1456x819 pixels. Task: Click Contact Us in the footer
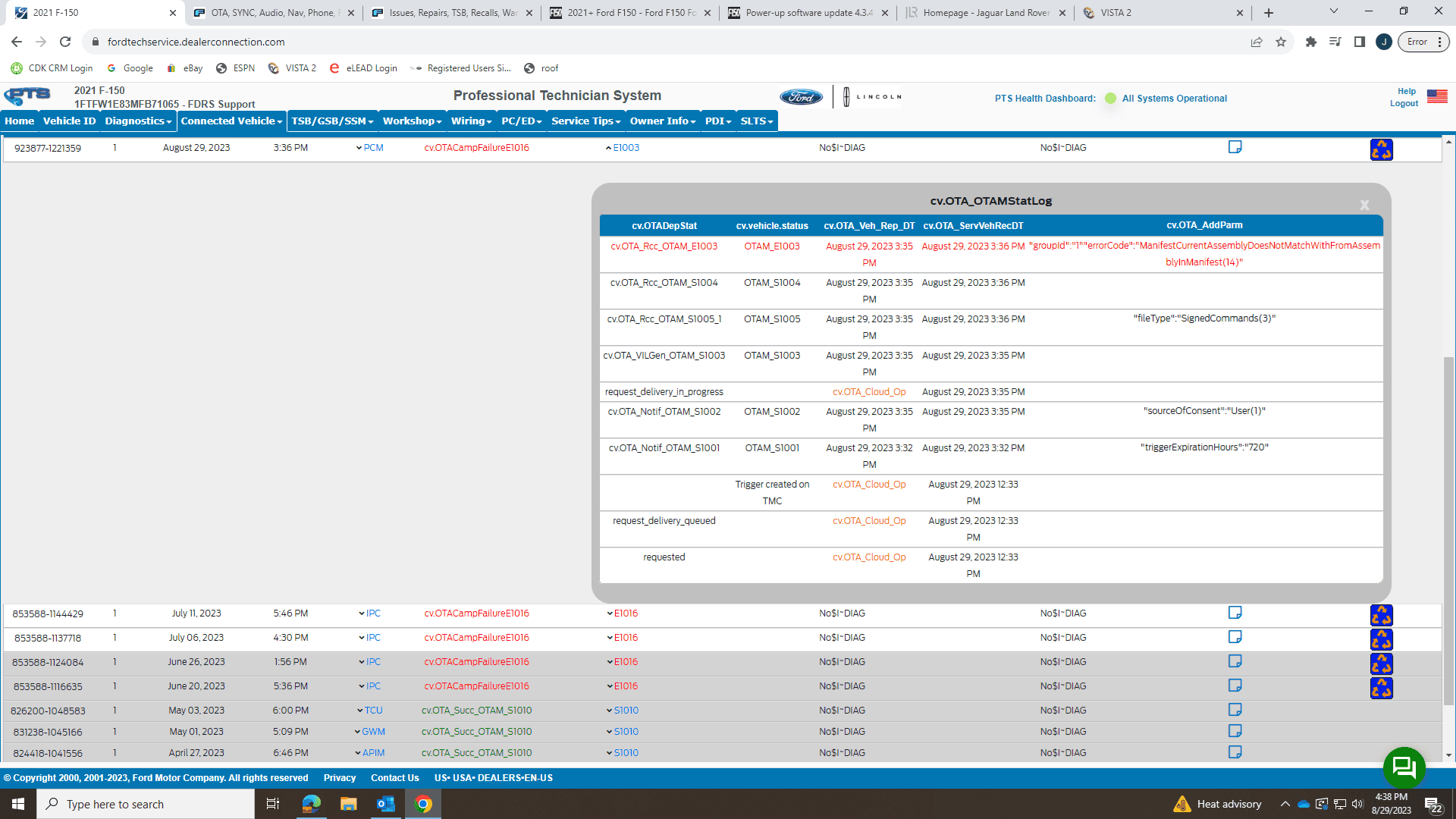(394, 777)
